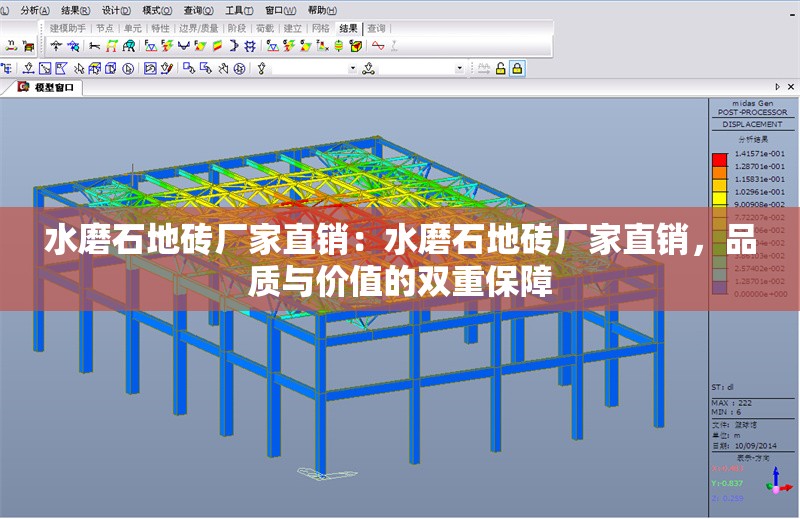Screen dimensions: 800x519
Task: Open the 模式(O) menu
Action: pyautogui.click(x=157, y=10)
